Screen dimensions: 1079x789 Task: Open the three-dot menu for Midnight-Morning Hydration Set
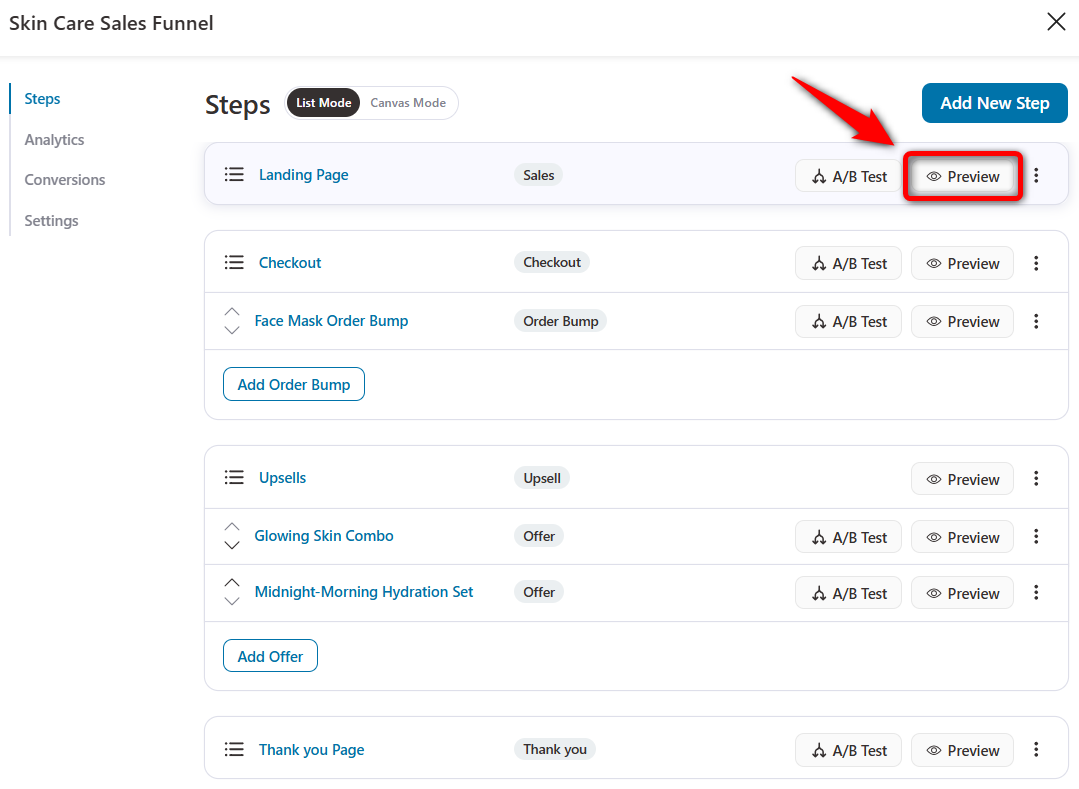pos(1036,593)
